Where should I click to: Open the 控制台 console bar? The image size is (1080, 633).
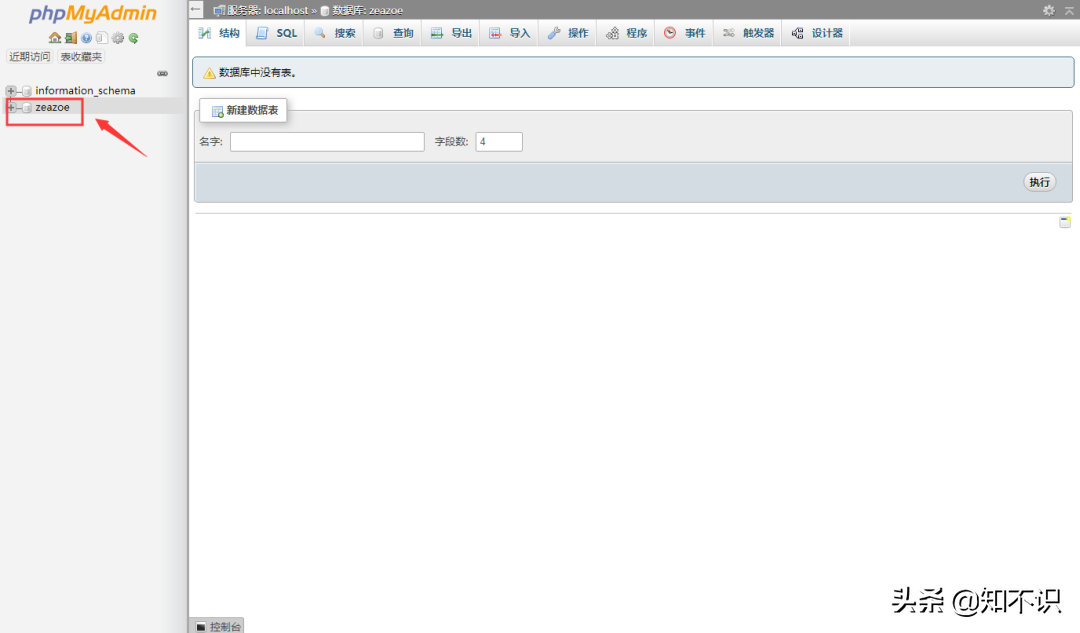[218, 626]
